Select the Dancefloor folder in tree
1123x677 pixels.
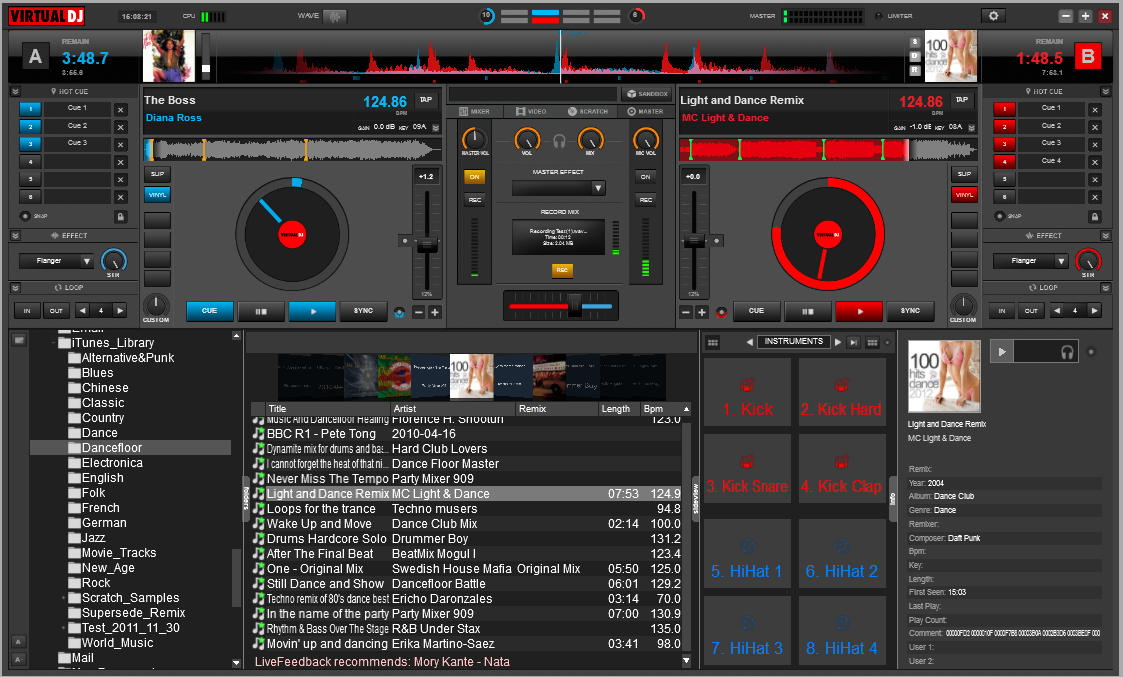[130, 448]
